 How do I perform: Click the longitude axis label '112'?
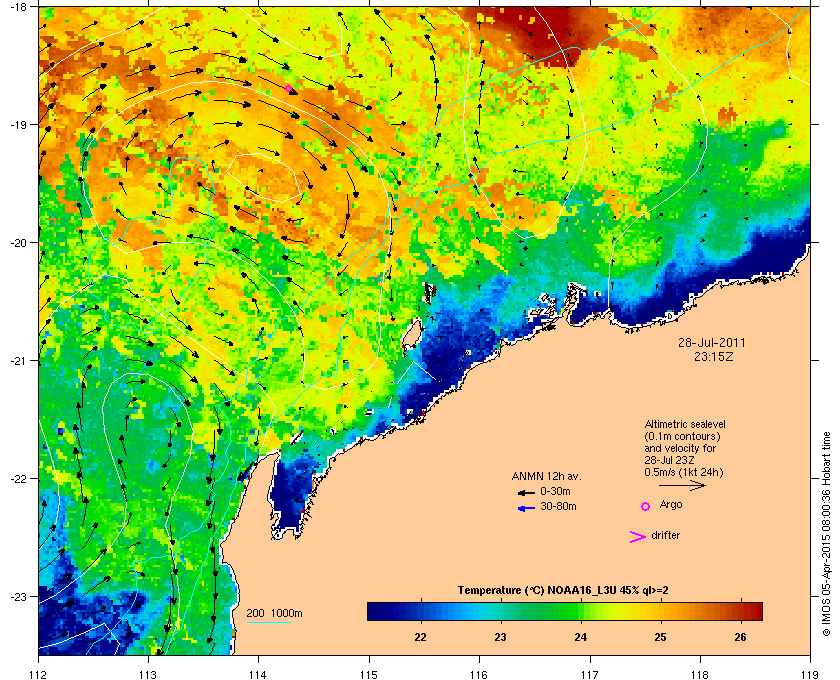click(x=39, y=674)
